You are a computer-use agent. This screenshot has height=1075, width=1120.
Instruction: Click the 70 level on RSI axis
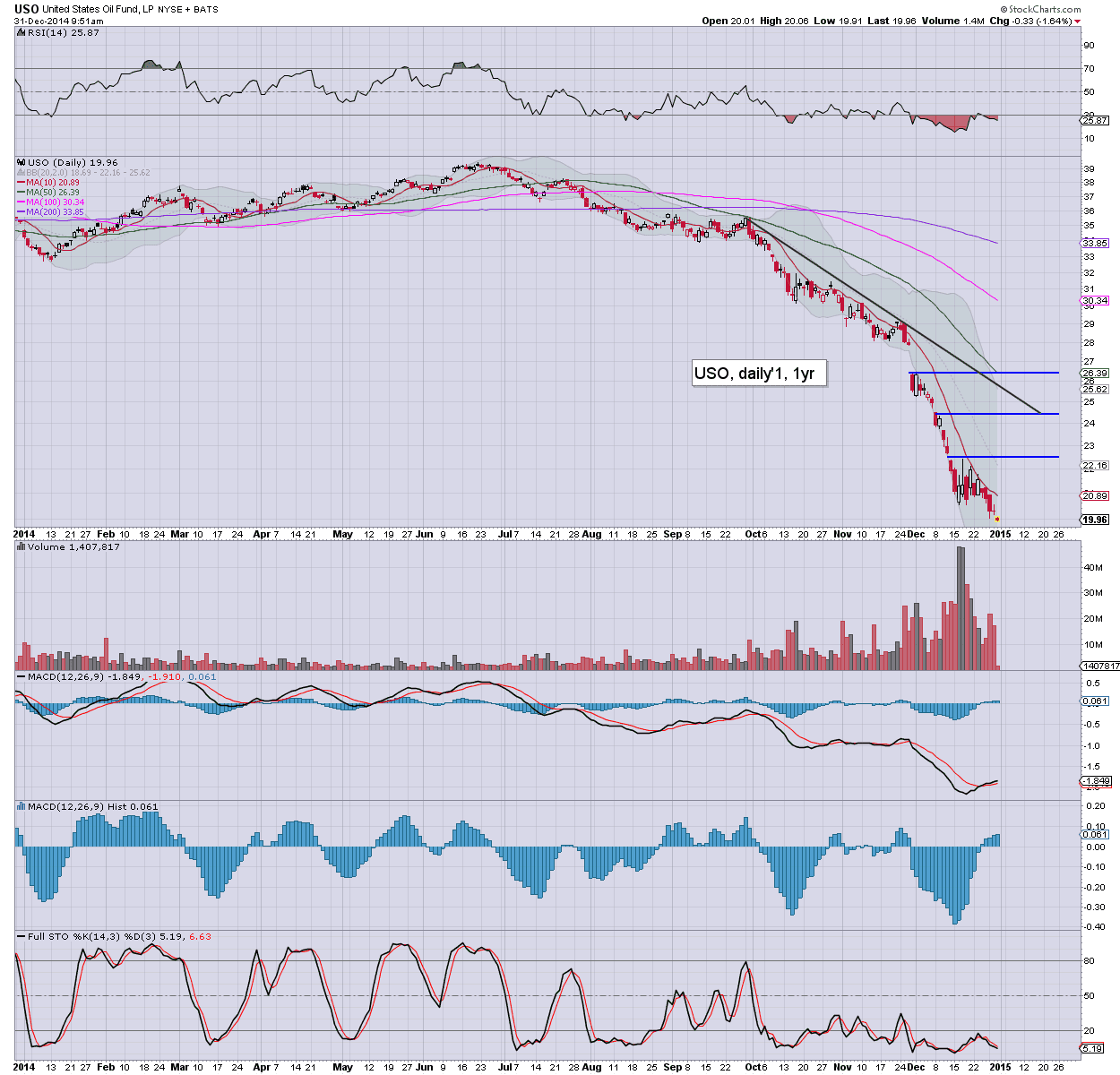coord(1089,68)
